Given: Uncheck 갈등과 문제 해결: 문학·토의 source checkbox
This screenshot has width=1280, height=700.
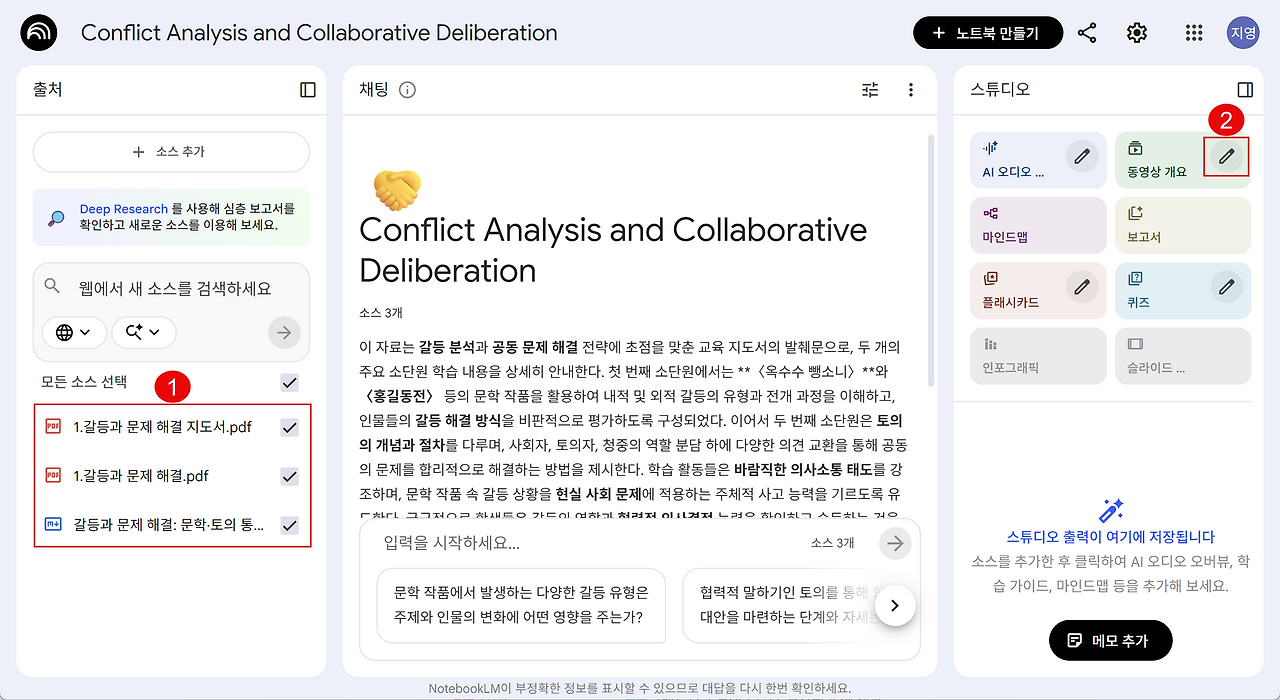Looking at the screenshot, I should point(289,524).
